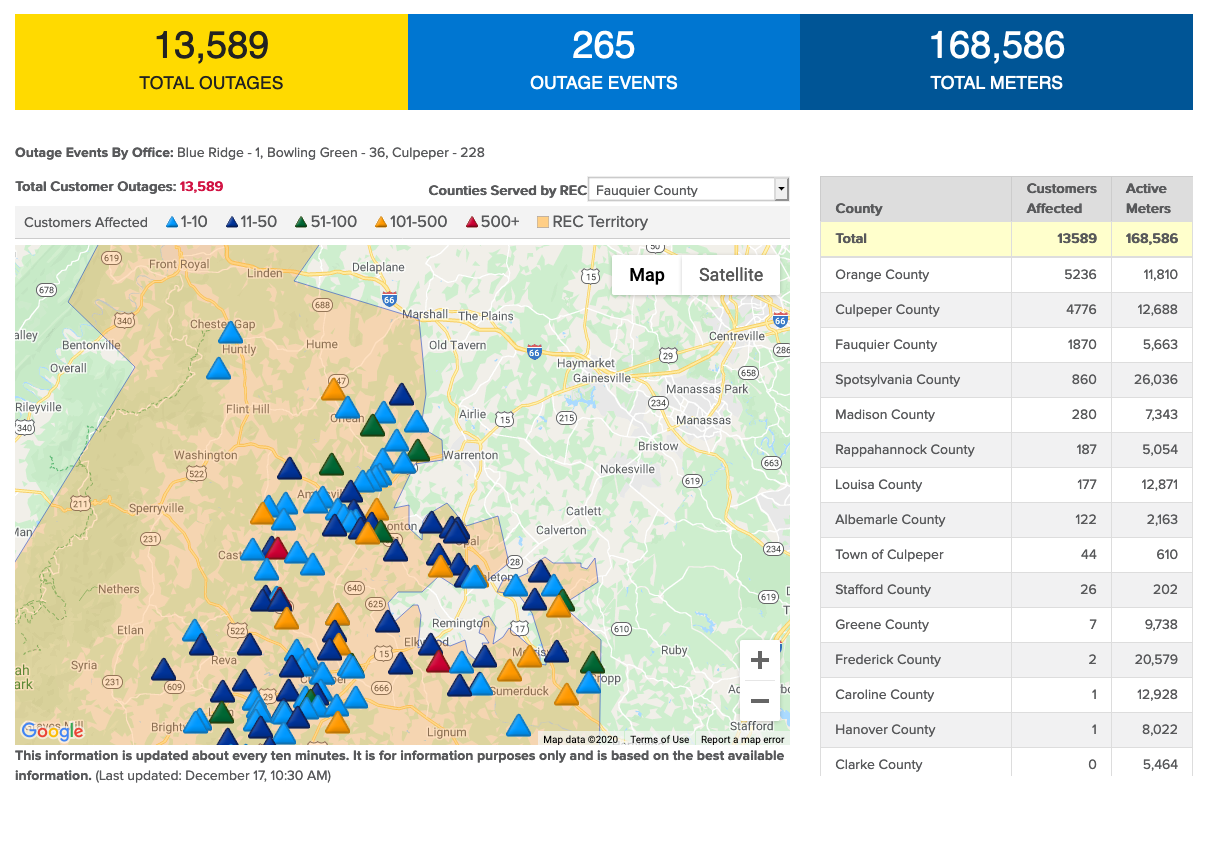Viewport: 1208px width, 850px height.
Task: Select the Rappahannock County row
Action: click(x=1006, y=449)
